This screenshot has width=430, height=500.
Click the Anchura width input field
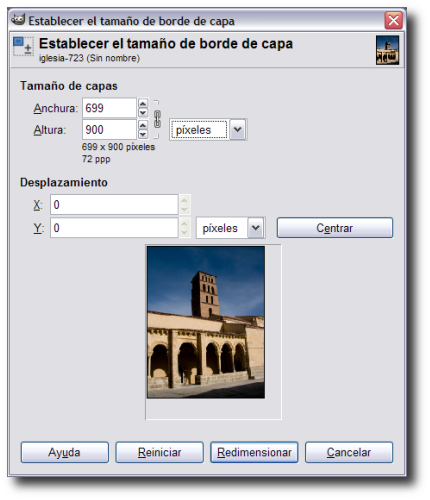(109, 108)
